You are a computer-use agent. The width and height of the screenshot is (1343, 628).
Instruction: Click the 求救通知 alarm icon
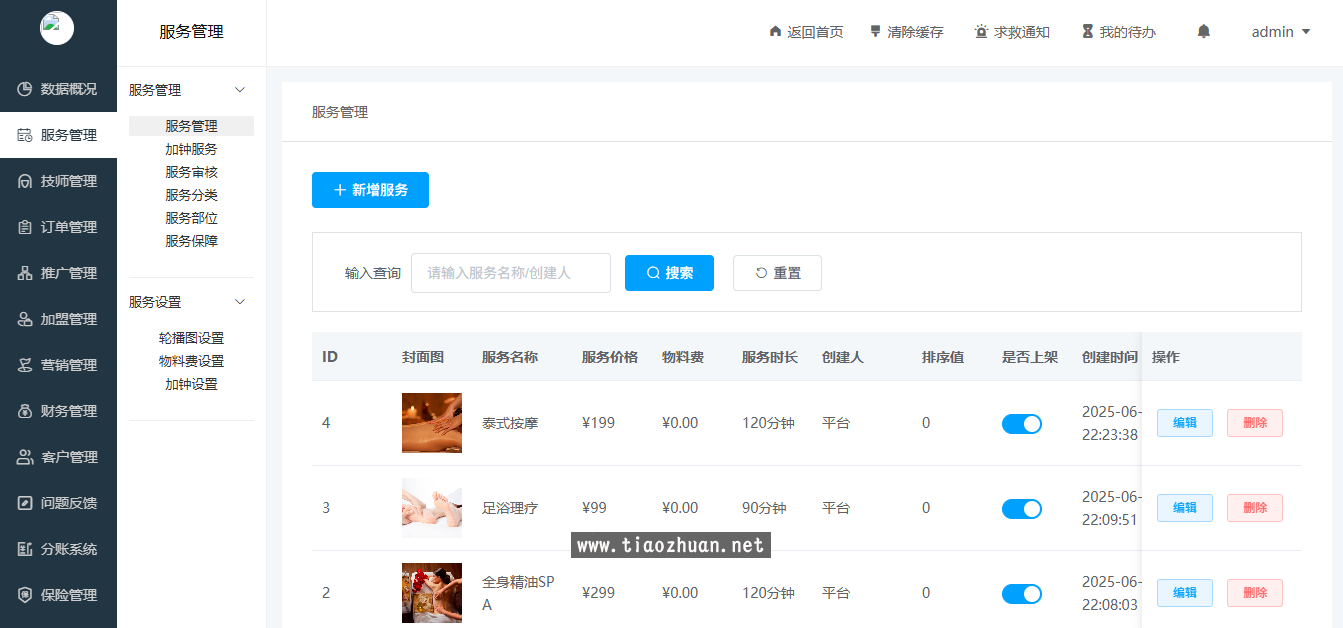coord(981,32)
